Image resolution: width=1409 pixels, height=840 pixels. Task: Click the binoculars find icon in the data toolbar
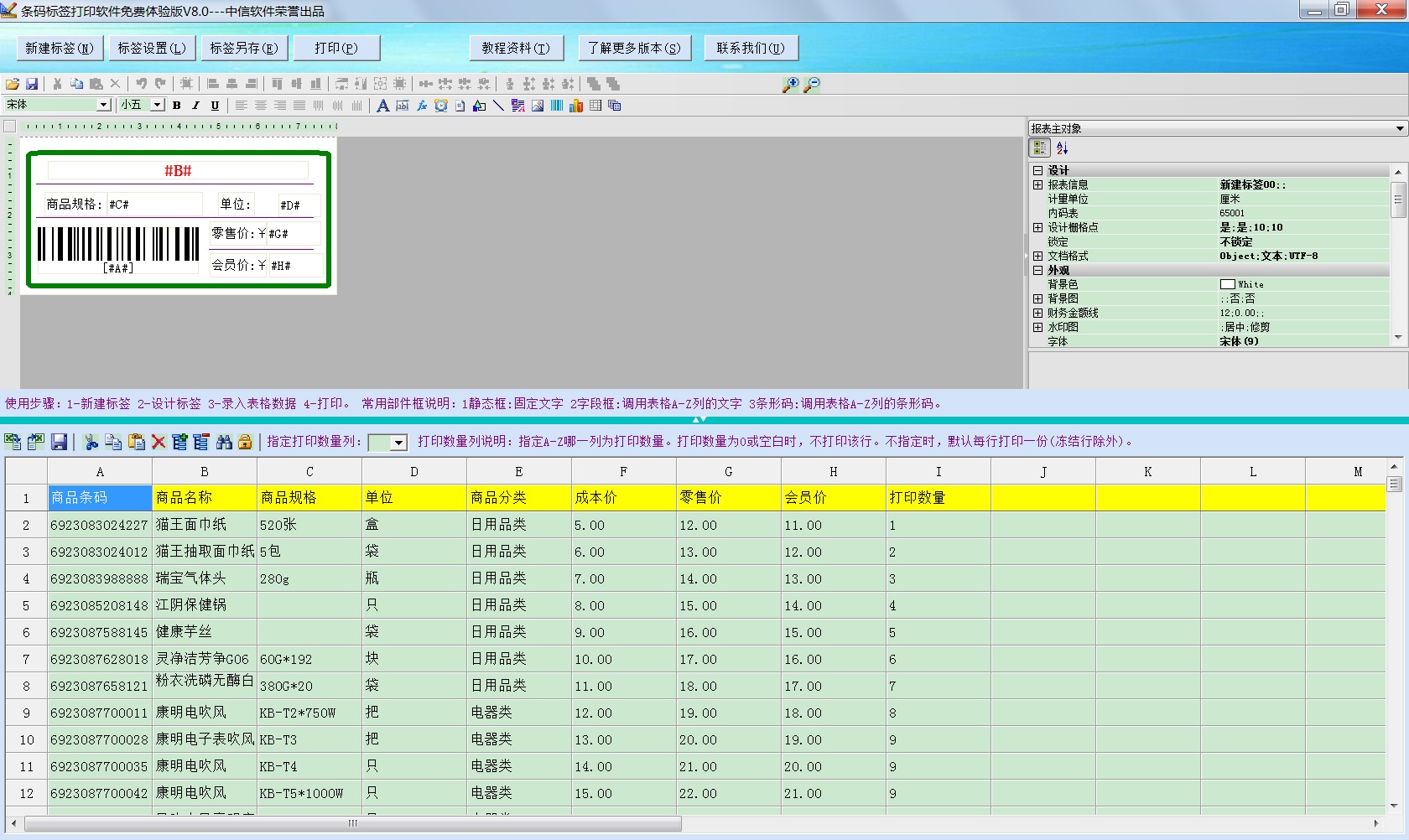224,442
